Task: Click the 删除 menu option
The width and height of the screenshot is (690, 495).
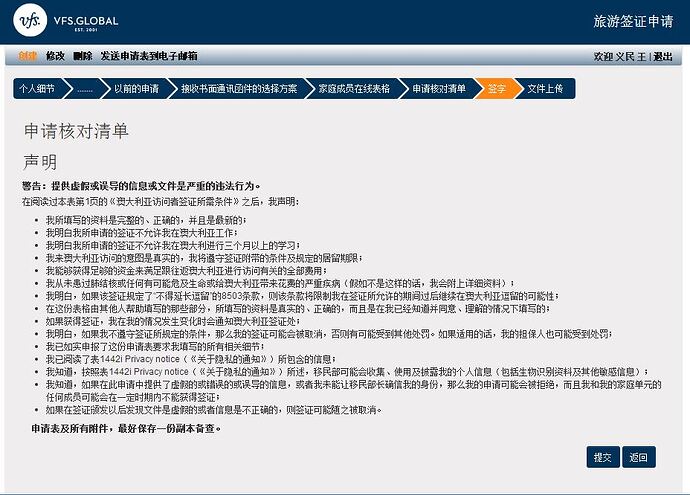Action: tap(82, 56)
